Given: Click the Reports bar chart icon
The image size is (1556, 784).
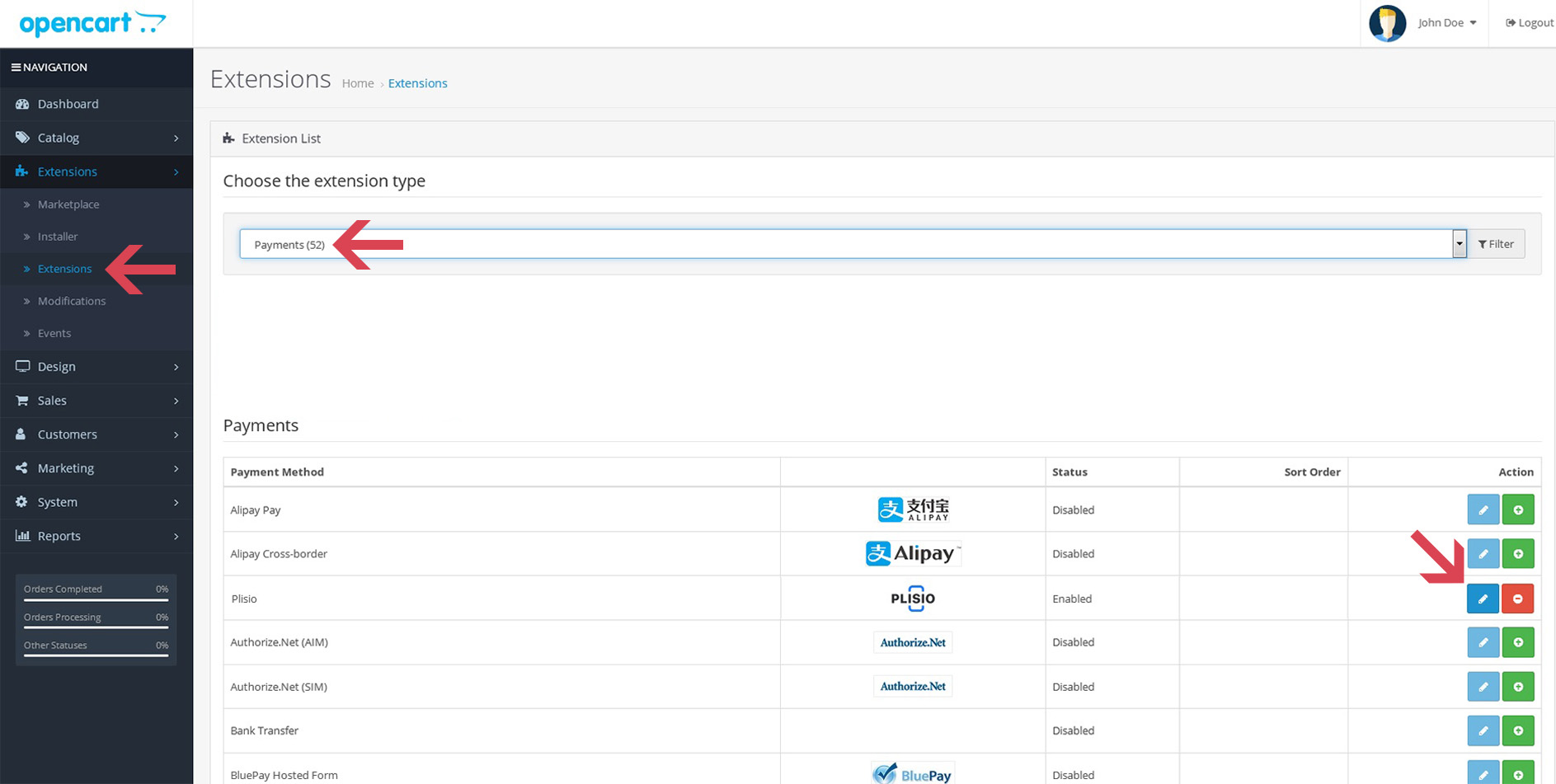Looking at the screenshot, I should coord(22,535).
